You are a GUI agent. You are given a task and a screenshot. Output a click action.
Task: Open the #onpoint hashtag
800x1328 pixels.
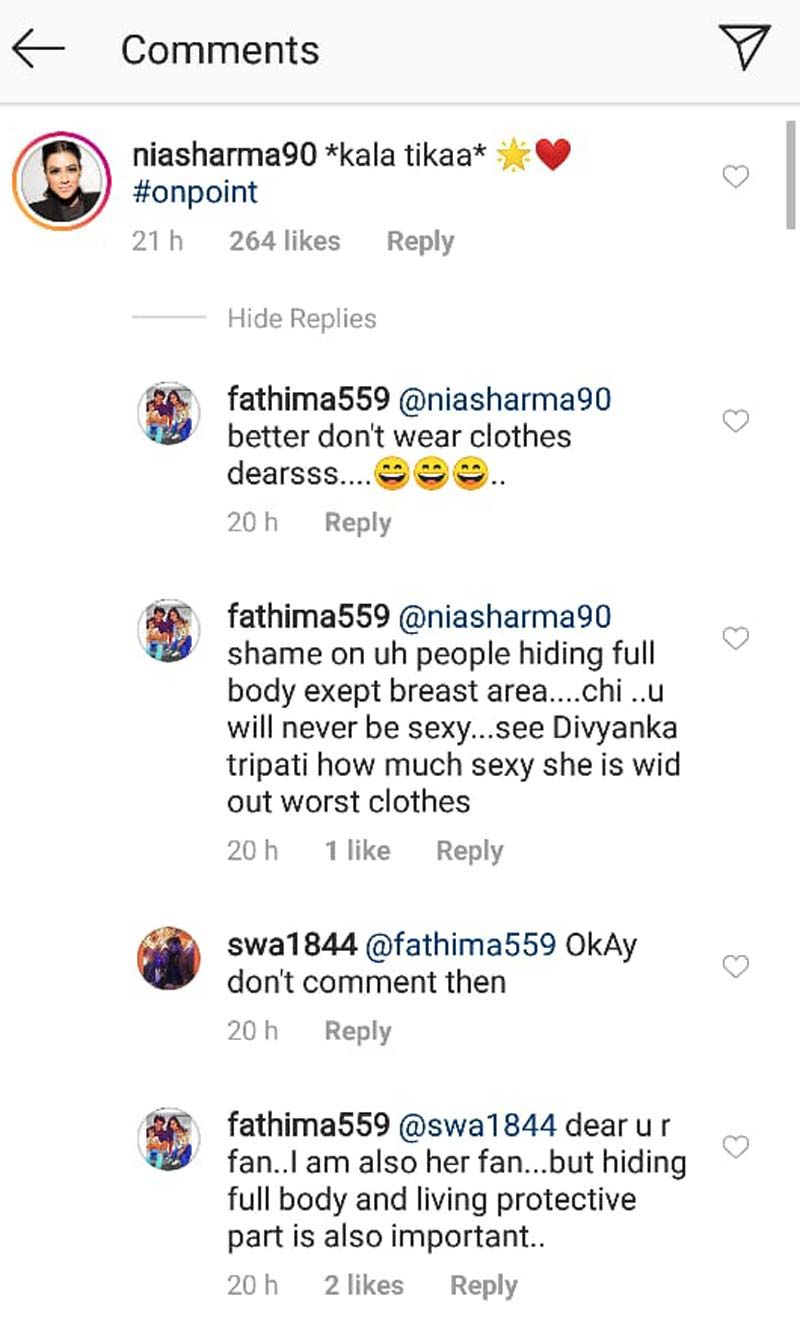(x=194, y=191)
